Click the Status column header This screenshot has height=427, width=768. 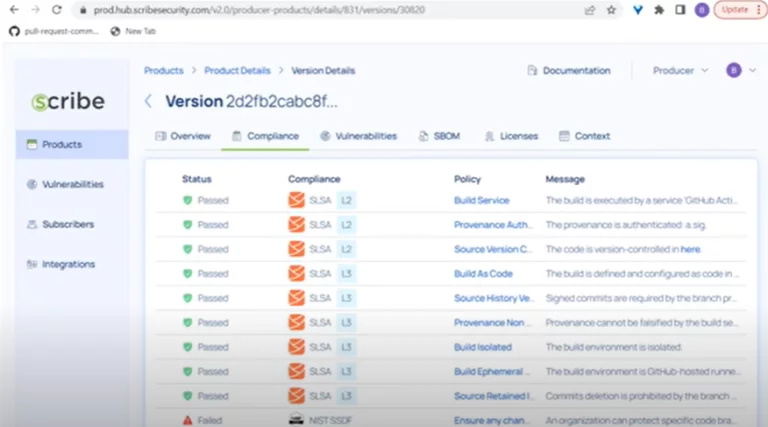[x=197, y=179]
